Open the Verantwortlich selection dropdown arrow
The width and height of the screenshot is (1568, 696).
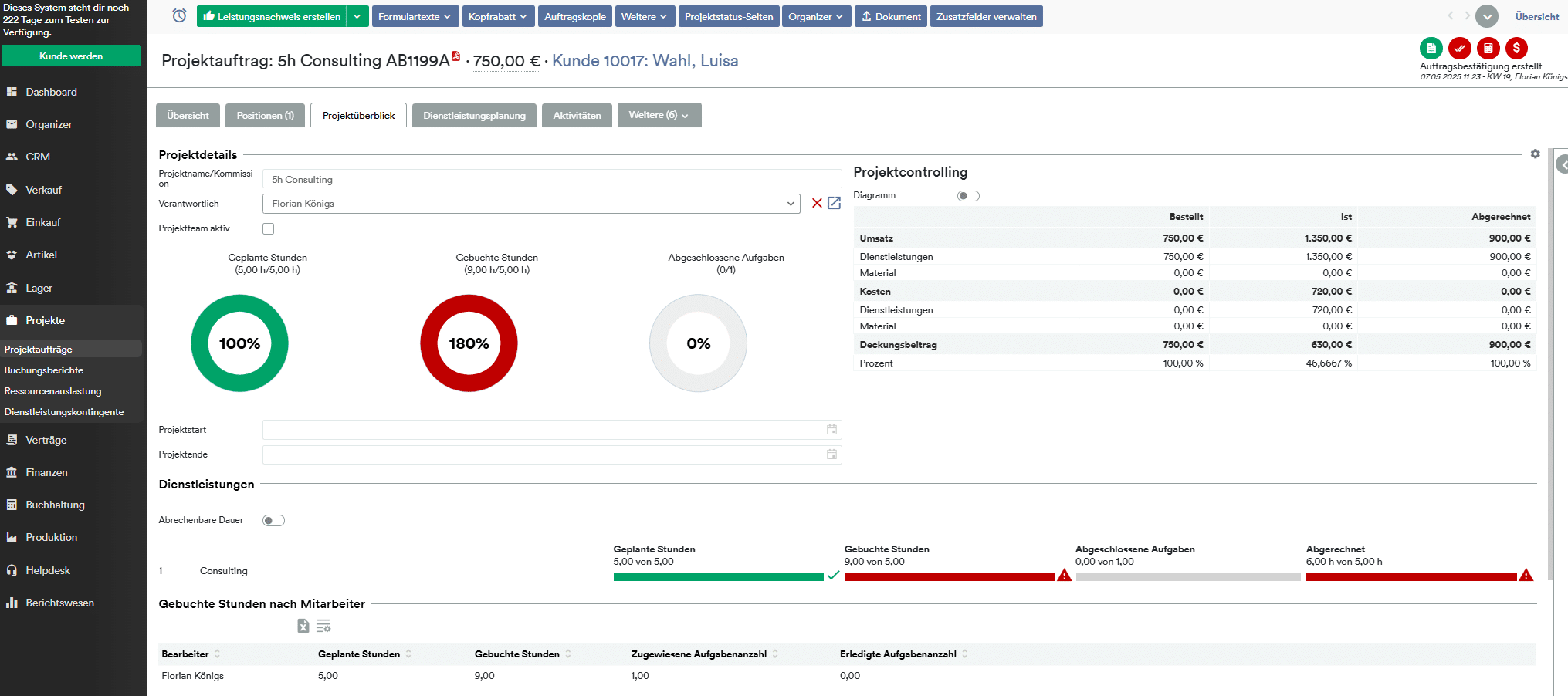pyautogui.click(x=791, y=204)
